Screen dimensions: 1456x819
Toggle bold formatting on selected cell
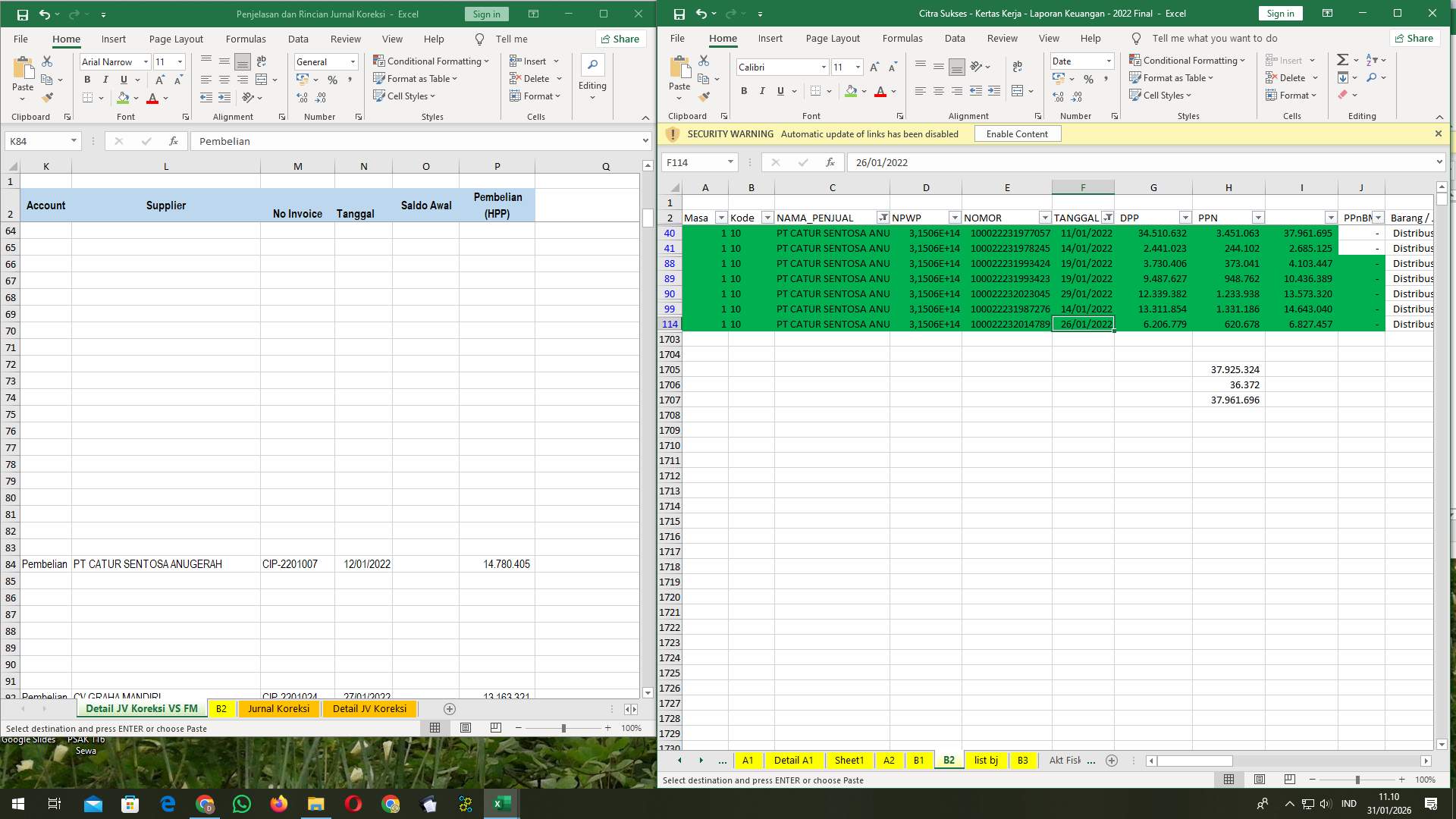click(x=87, y=79)
